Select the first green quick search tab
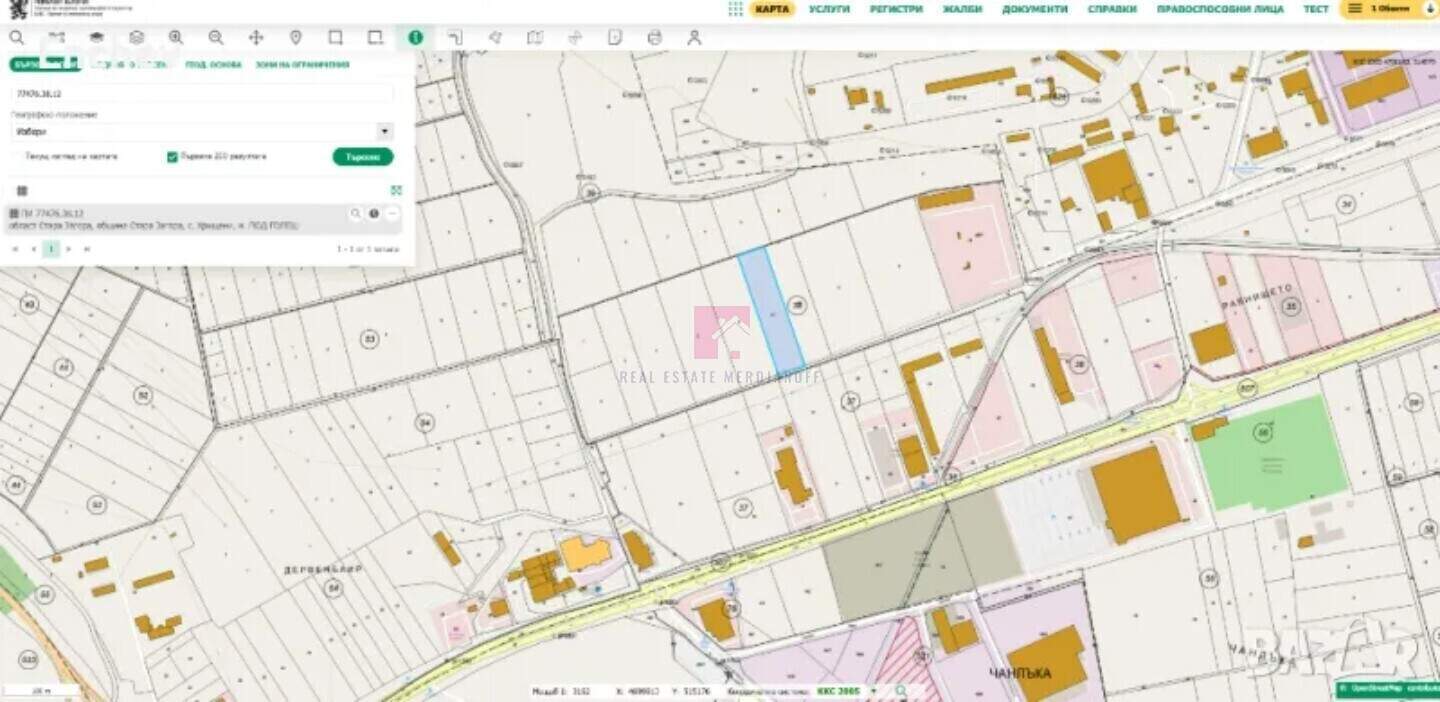Screen dimensions: 1440x702 click(45, 64)
